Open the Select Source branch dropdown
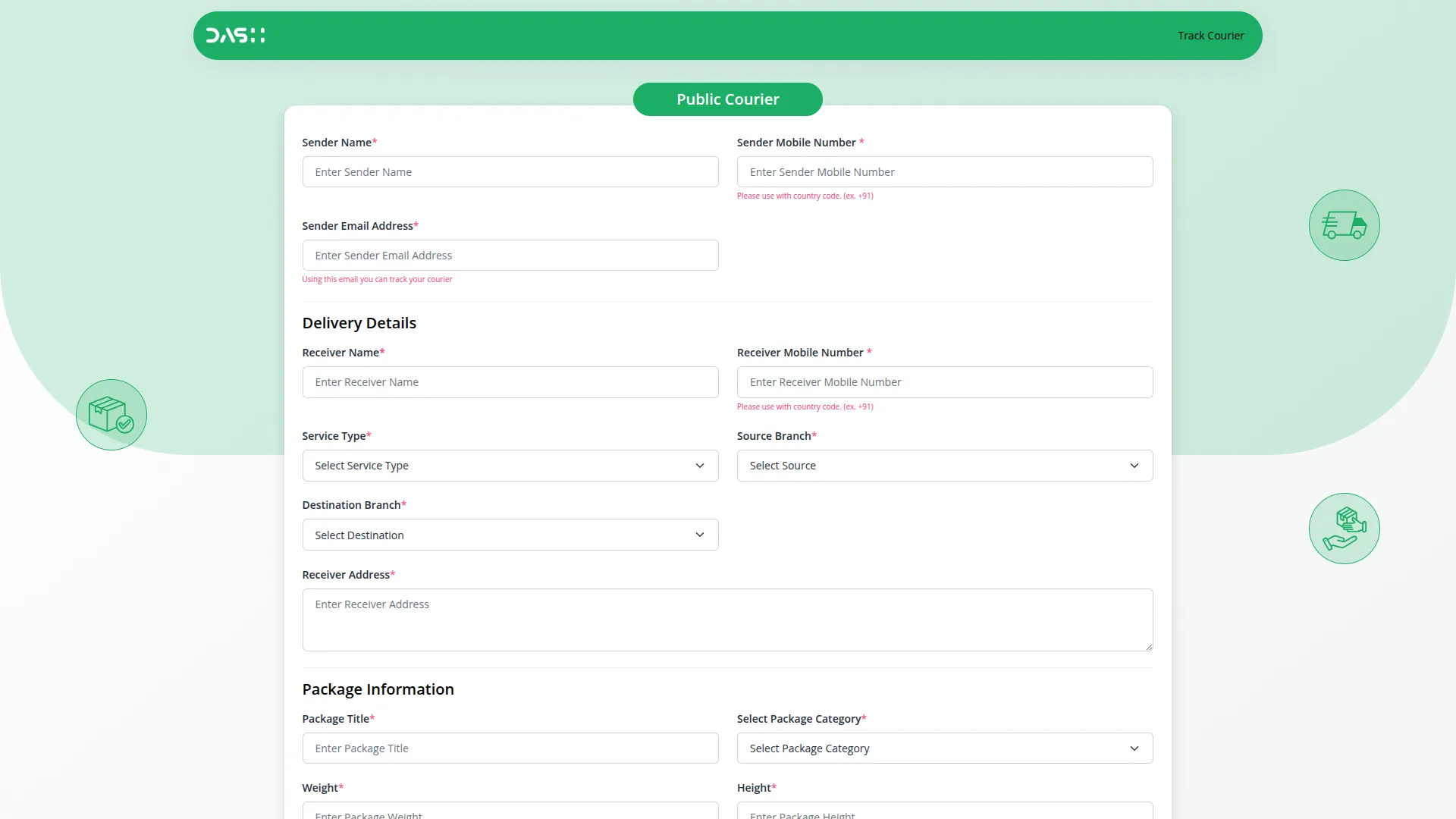 tap(944, 466)
